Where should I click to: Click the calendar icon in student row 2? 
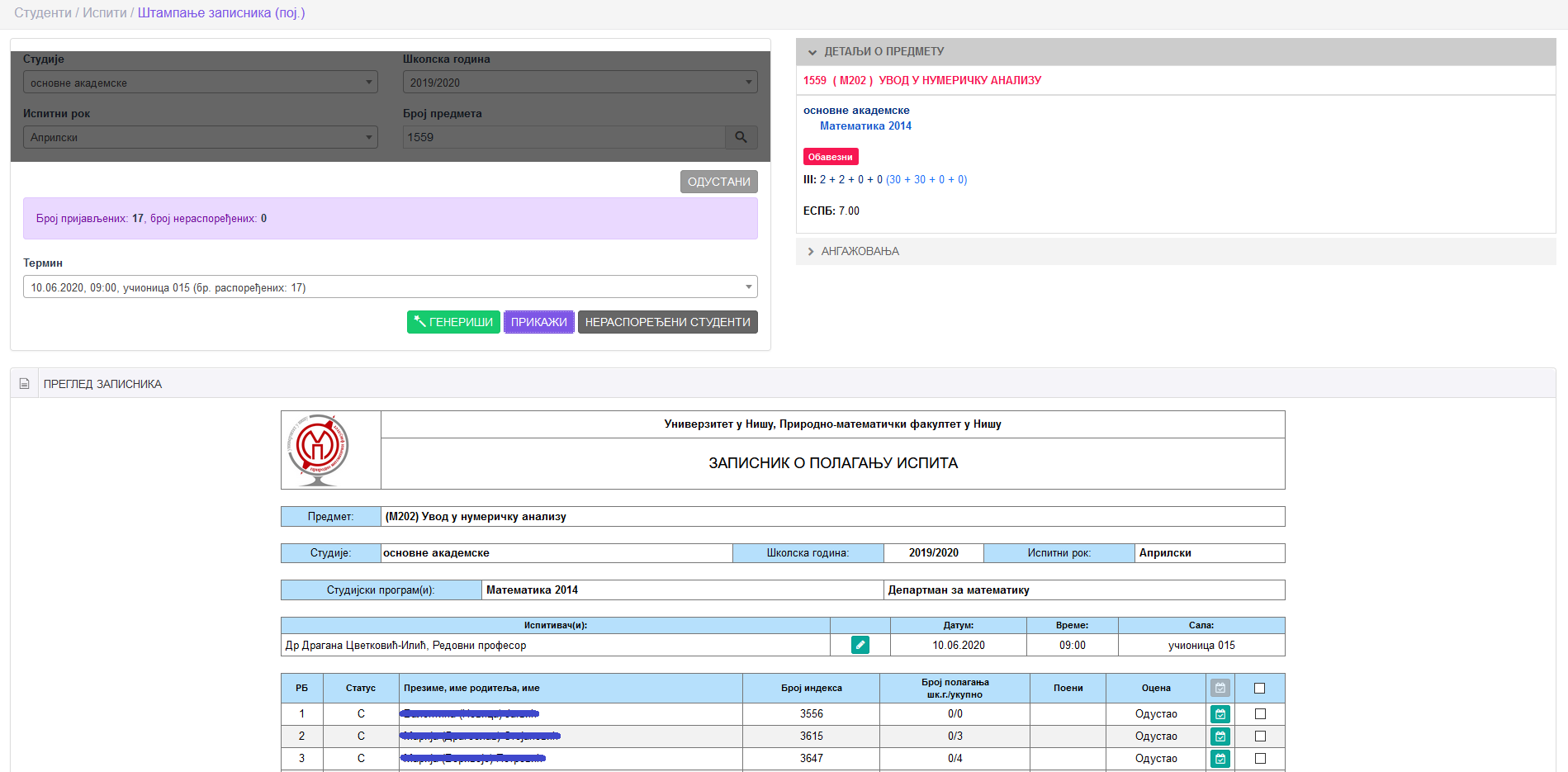pyautogui.click(x=1220, y=736)
